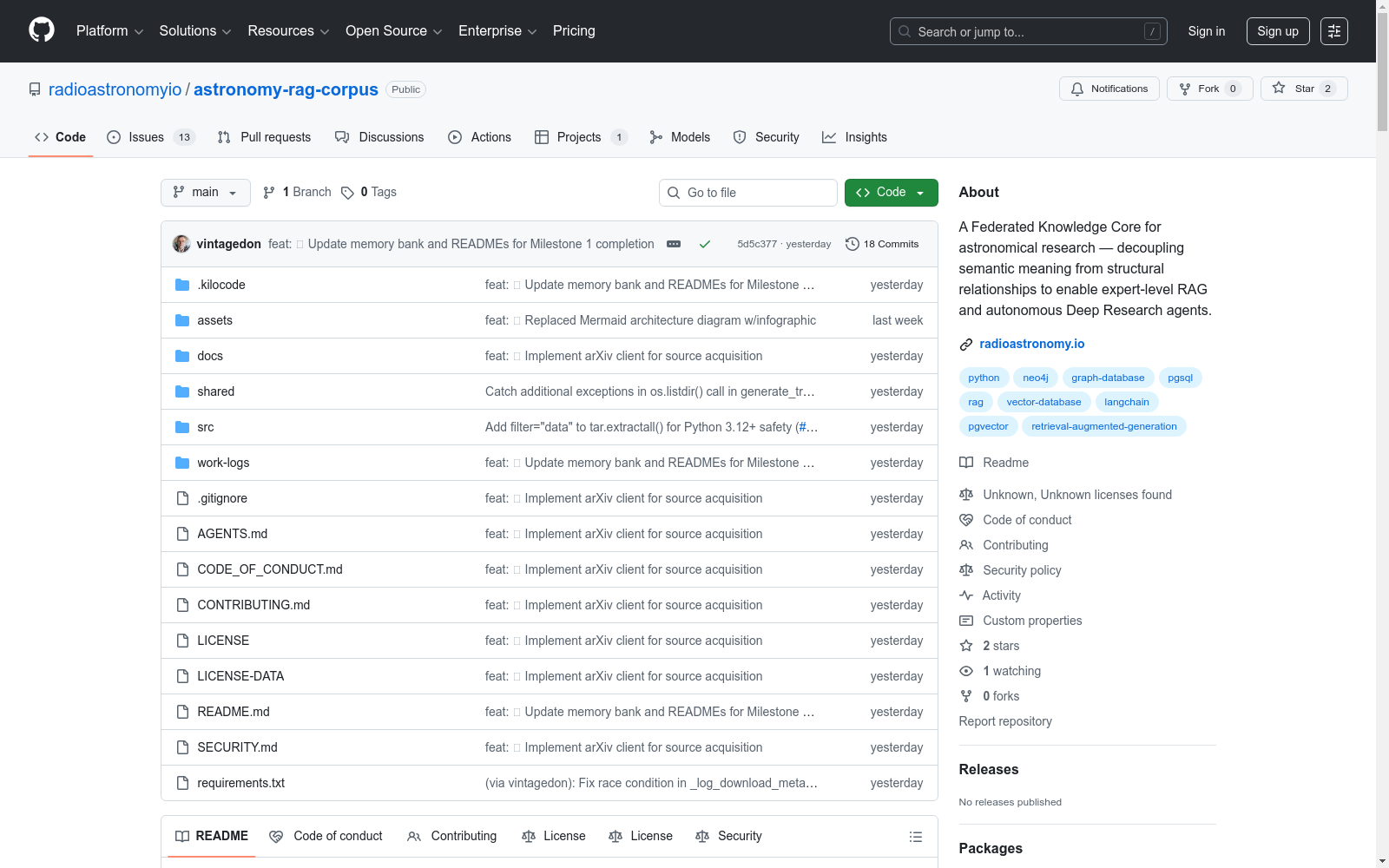
Task: Click the 5d5c377 commit hash
Action: coord(757,244)
